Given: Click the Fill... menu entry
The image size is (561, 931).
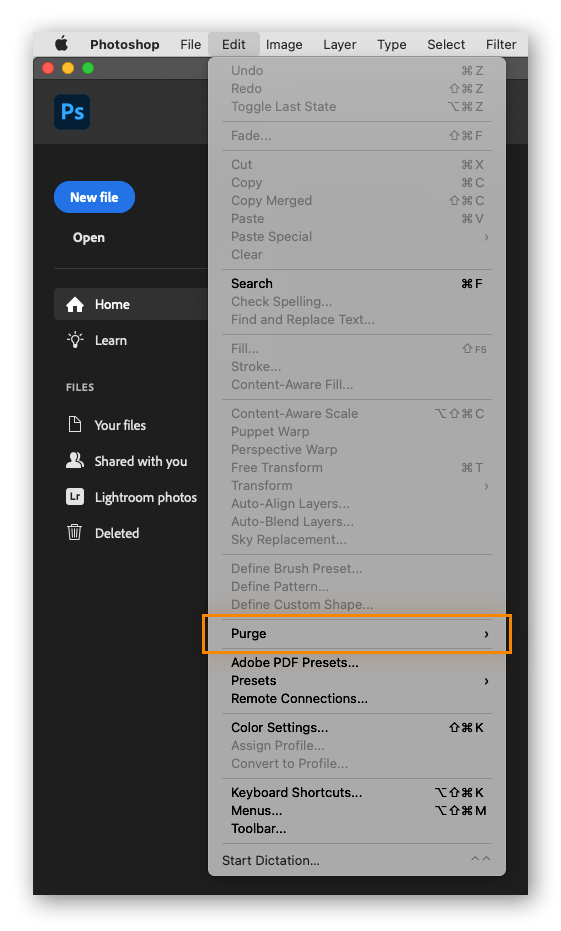Looking at the screenshot, I should (x=357, y=349).
